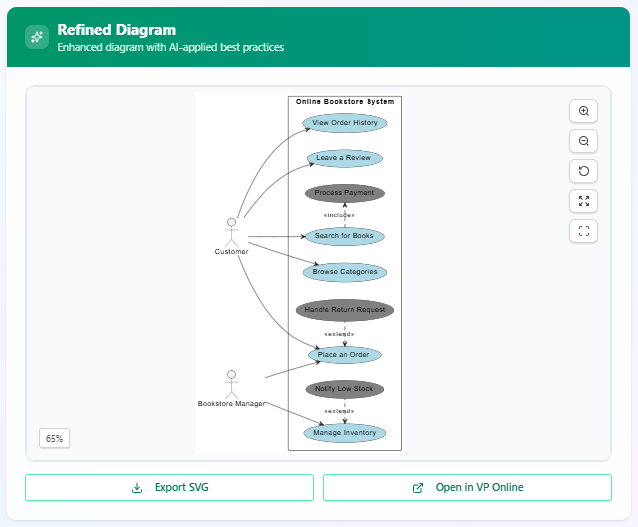The height and width of the screenshot is (527, 638).
Task: Reset the diagram view
Action: click(584, 171)
